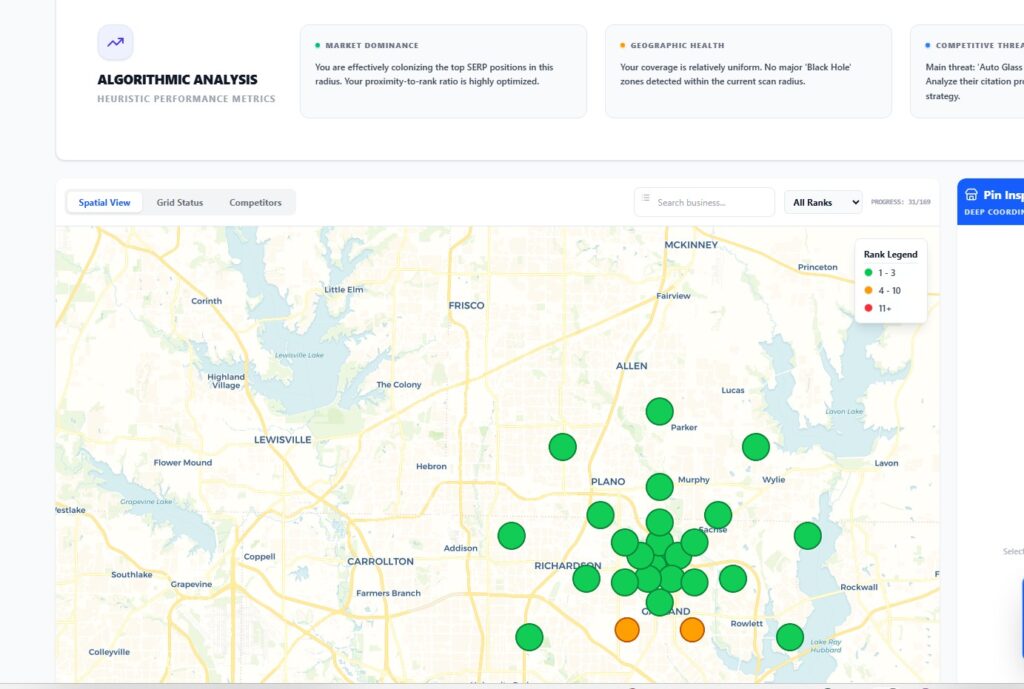Open the Market Dominance card
Screen dimensions: 1024x689
tap(443, 71)
